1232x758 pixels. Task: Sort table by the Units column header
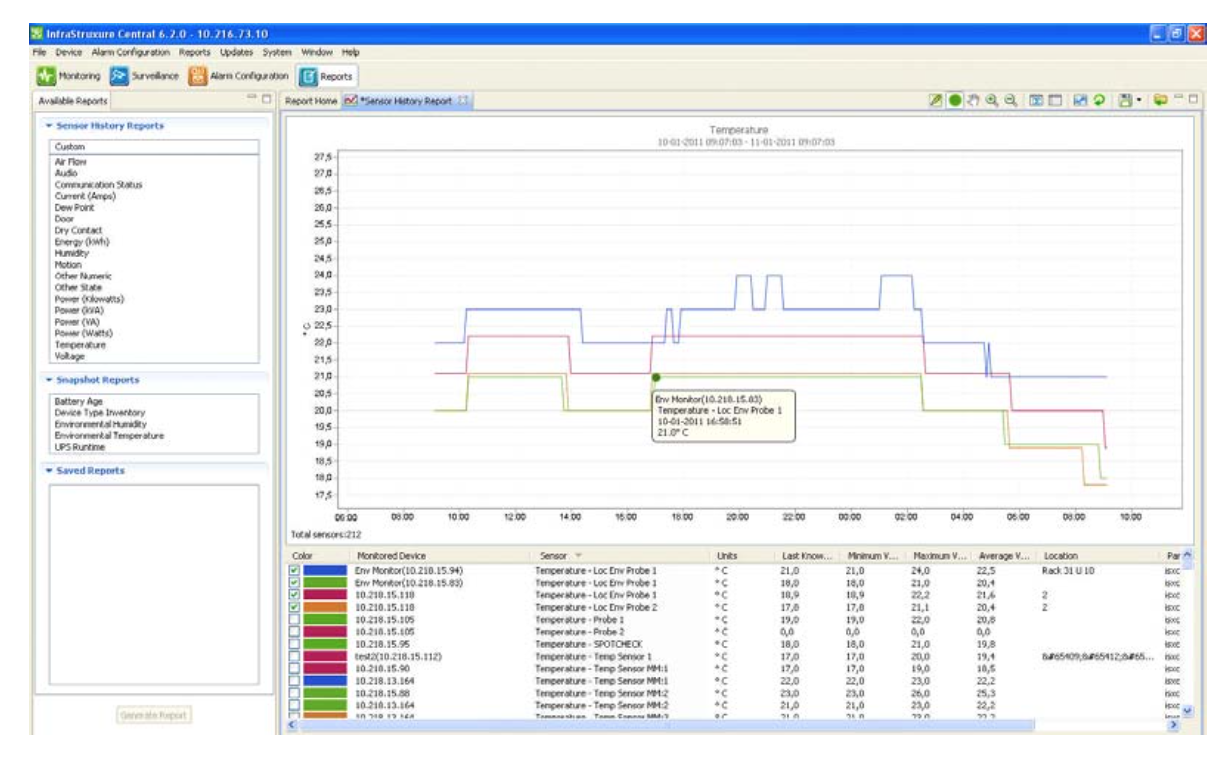coord(741,555)
